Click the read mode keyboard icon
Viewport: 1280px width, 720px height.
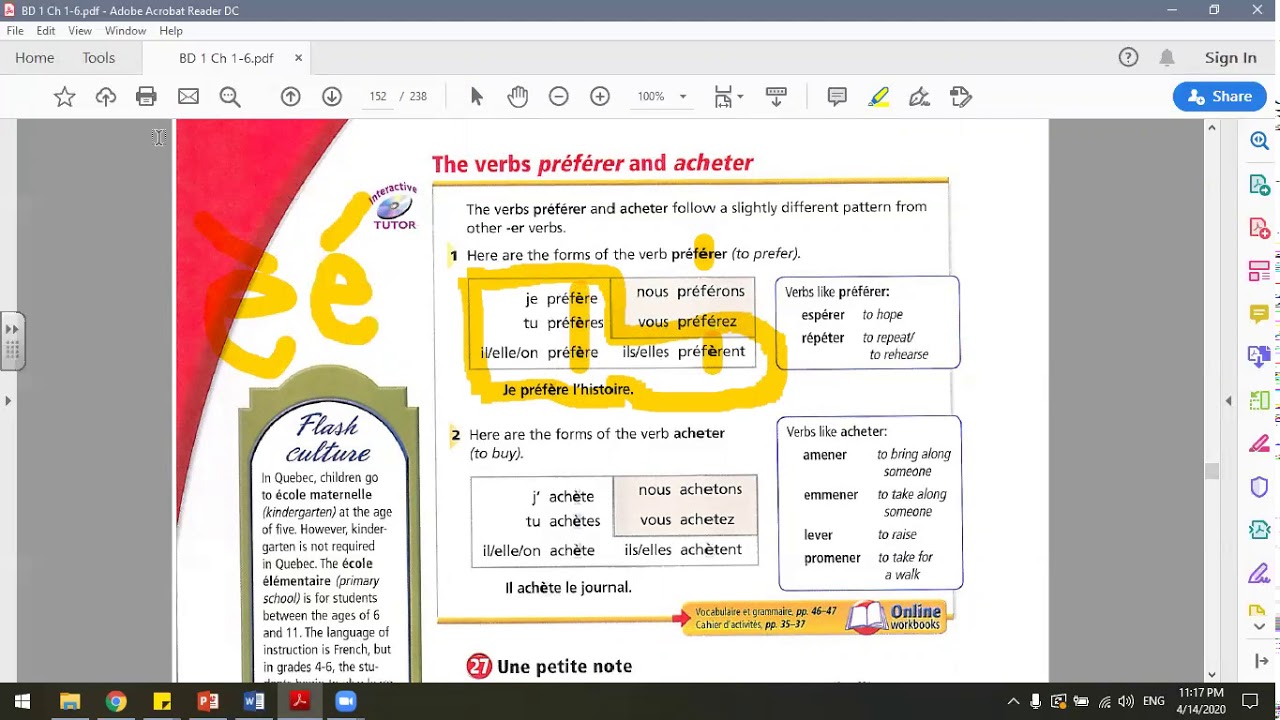pos(776,97)
